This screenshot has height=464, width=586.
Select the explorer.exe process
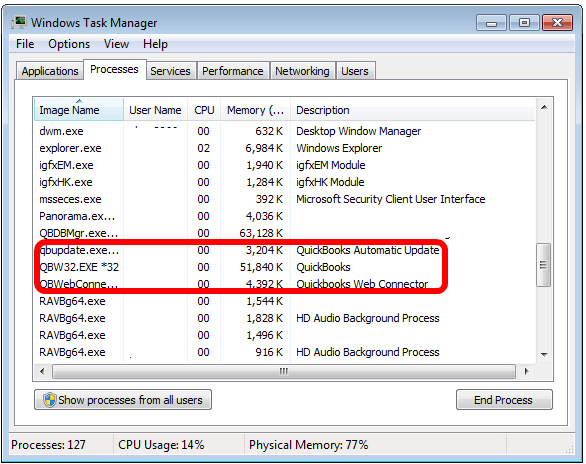284,148
